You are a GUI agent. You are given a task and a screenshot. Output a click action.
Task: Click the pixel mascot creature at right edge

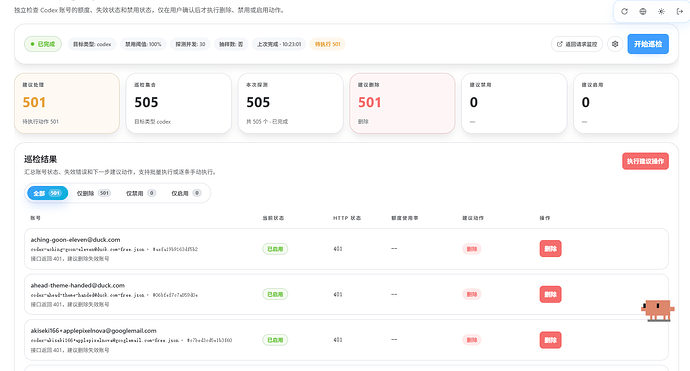click(x=657, y=310)
